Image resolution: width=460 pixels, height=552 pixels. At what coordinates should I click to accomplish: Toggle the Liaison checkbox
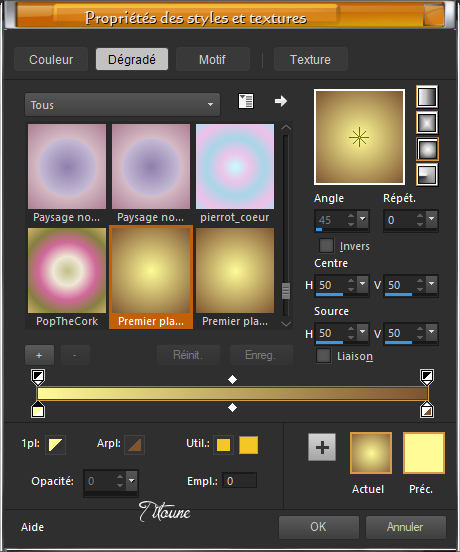click(x=323, y=356)
